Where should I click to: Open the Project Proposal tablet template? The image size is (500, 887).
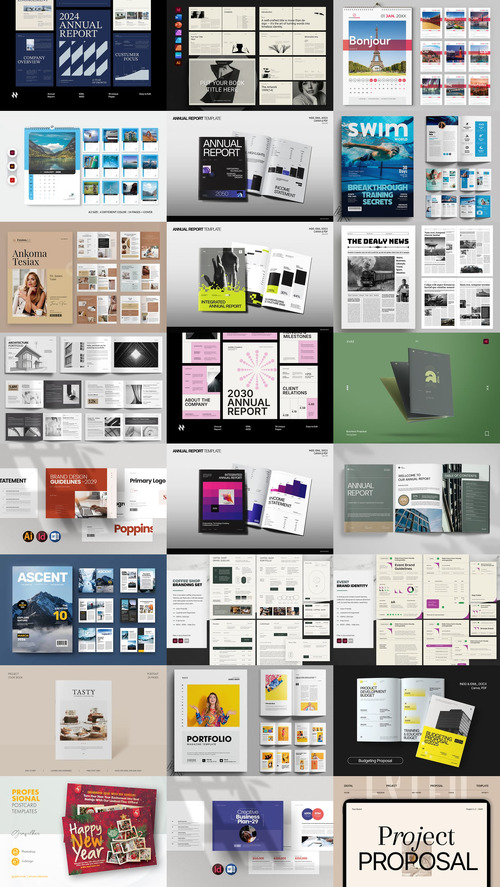[417, 832]
